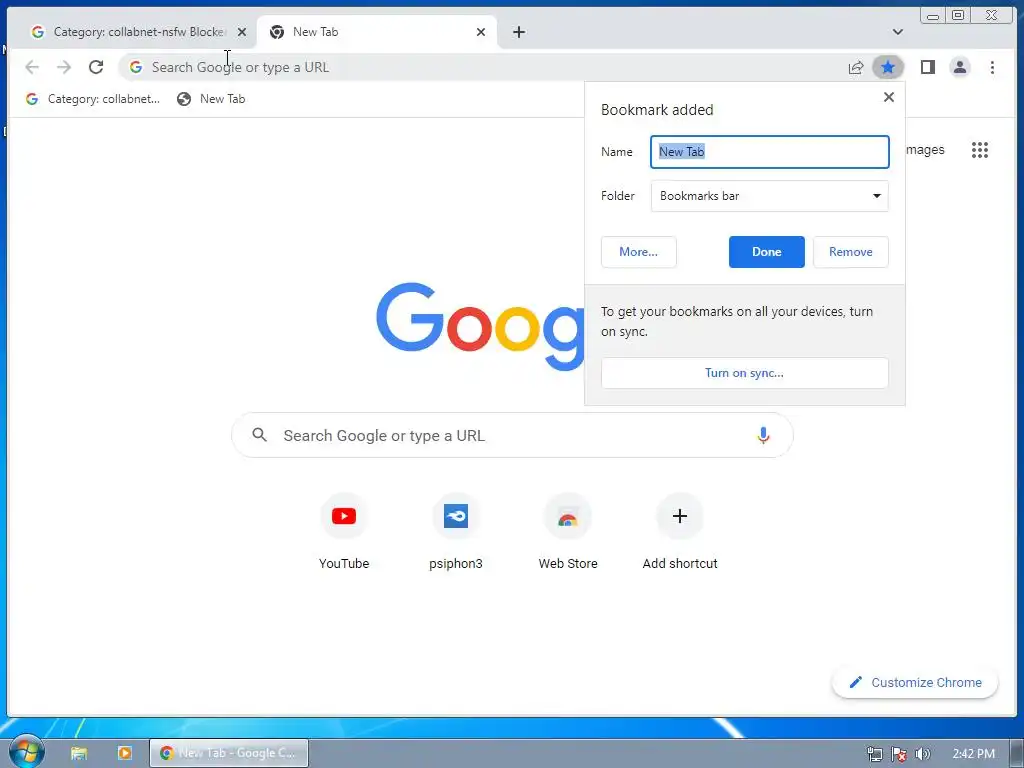Screen dimensions: 1024x768
Task: Open the psiphon3 shortcut
Action: (x=456, y=532)
